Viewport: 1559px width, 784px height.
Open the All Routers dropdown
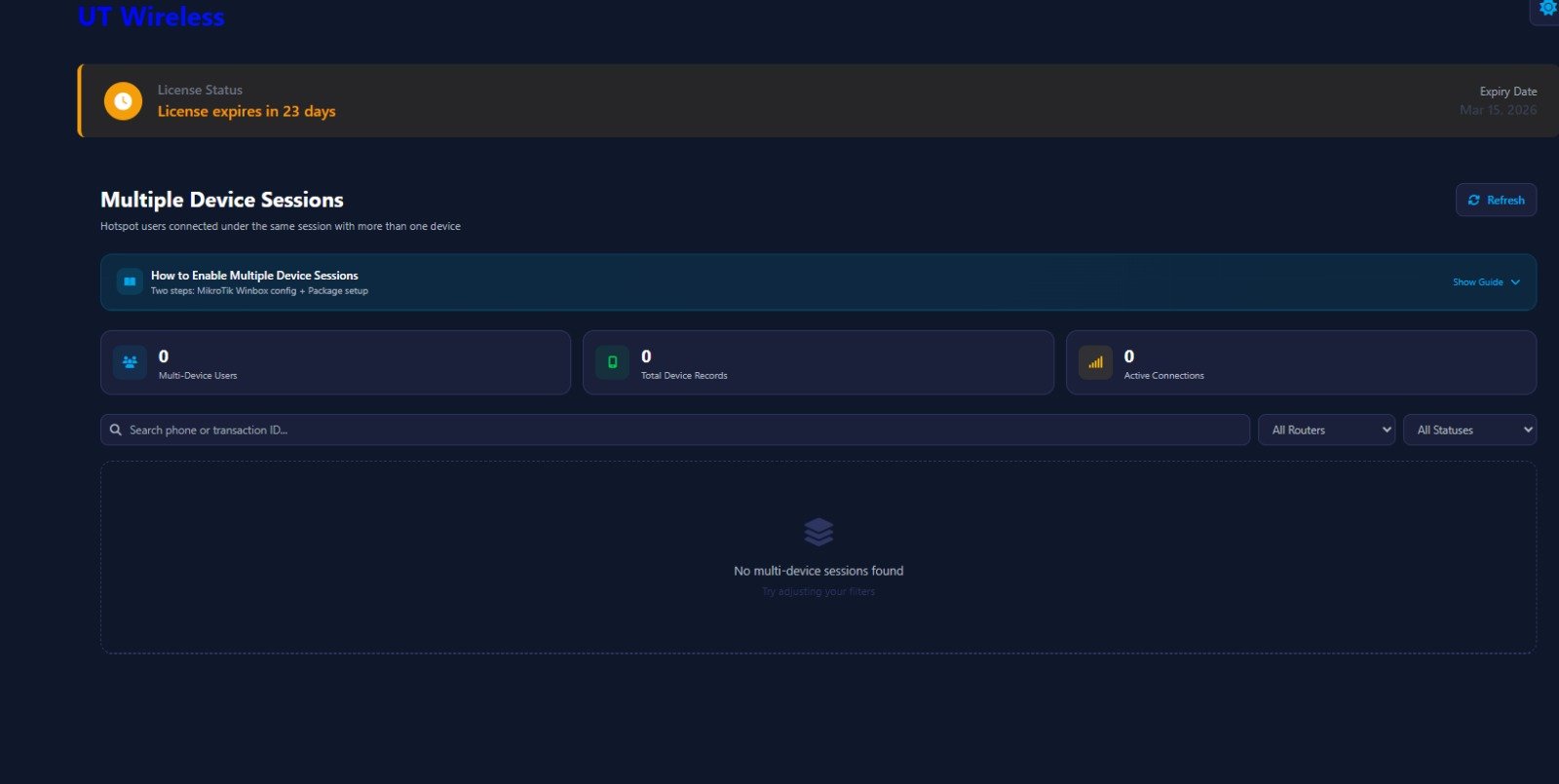(x=1326, y=429)
